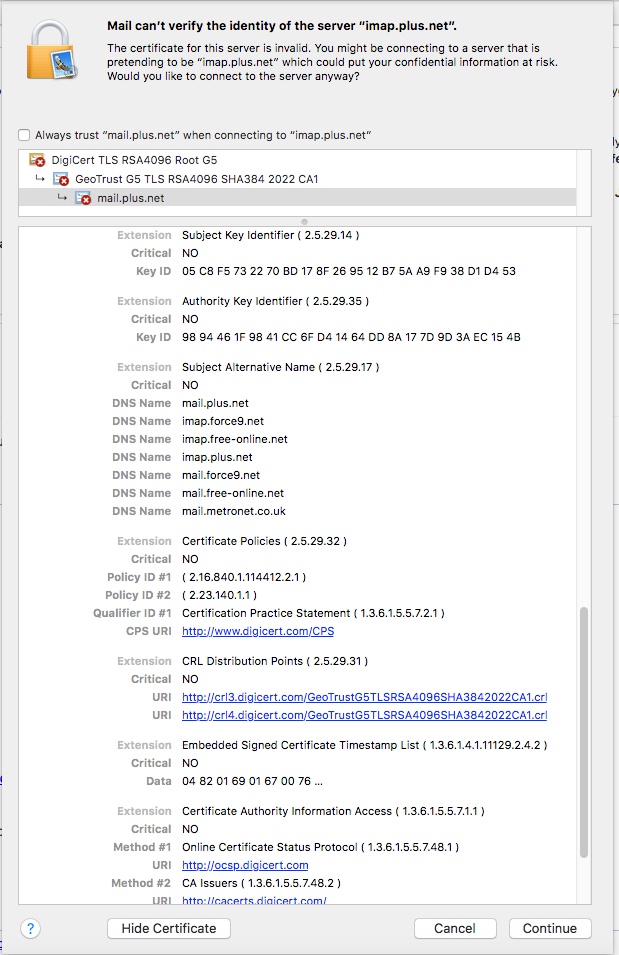Click the imap.plus.net DNS Name entry

click(216, 457)
